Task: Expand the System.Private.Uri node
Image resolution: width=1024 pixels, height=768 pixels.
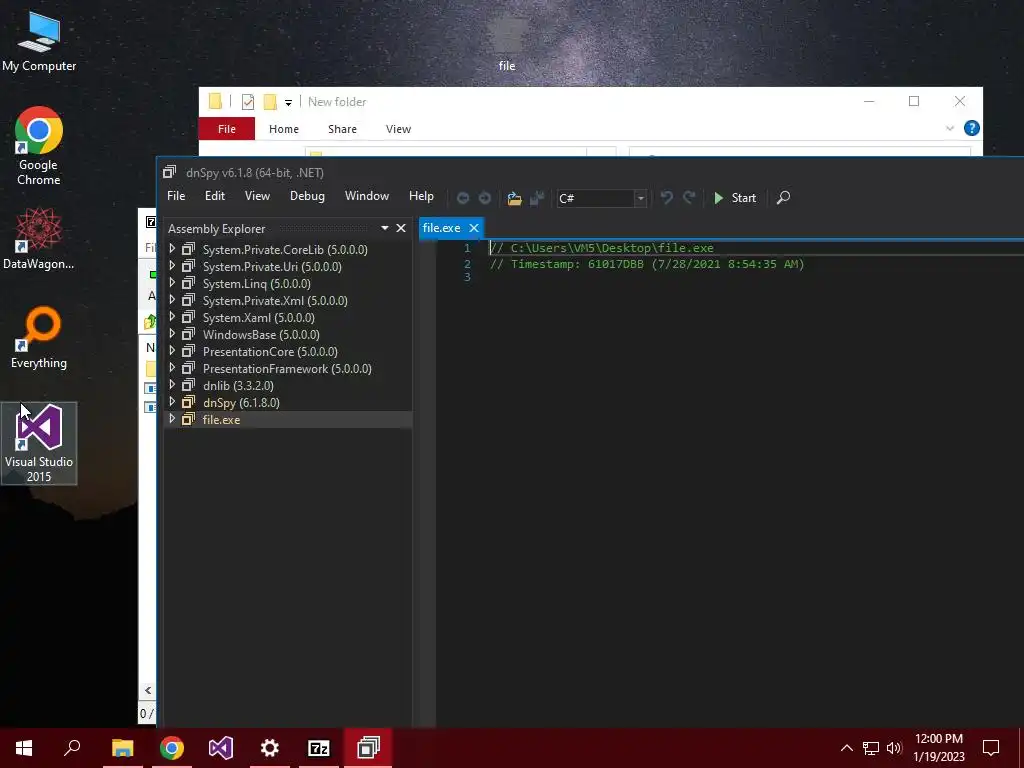Action: [172, 266]
